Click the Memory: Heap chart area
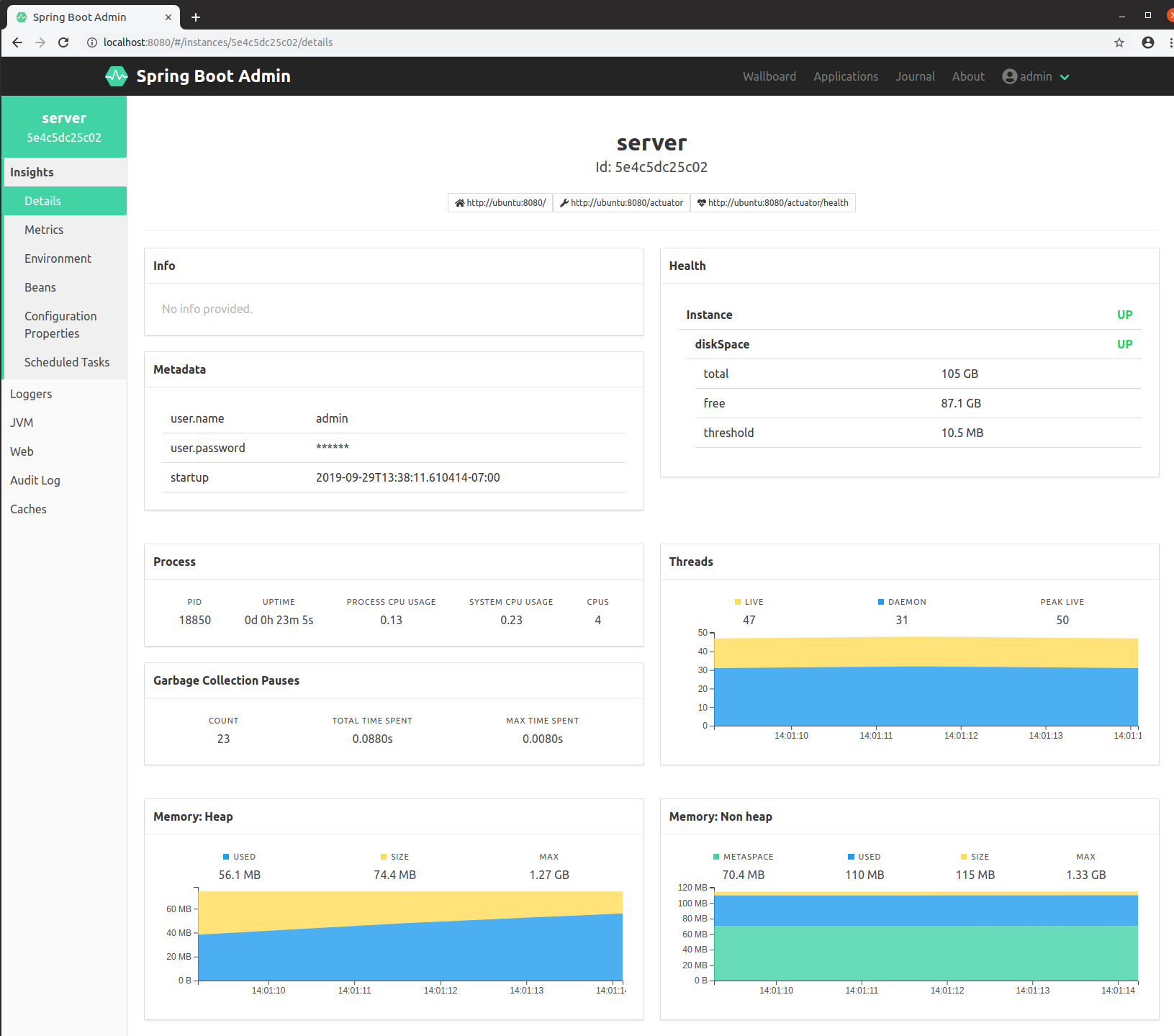 (x=410, y=936)
